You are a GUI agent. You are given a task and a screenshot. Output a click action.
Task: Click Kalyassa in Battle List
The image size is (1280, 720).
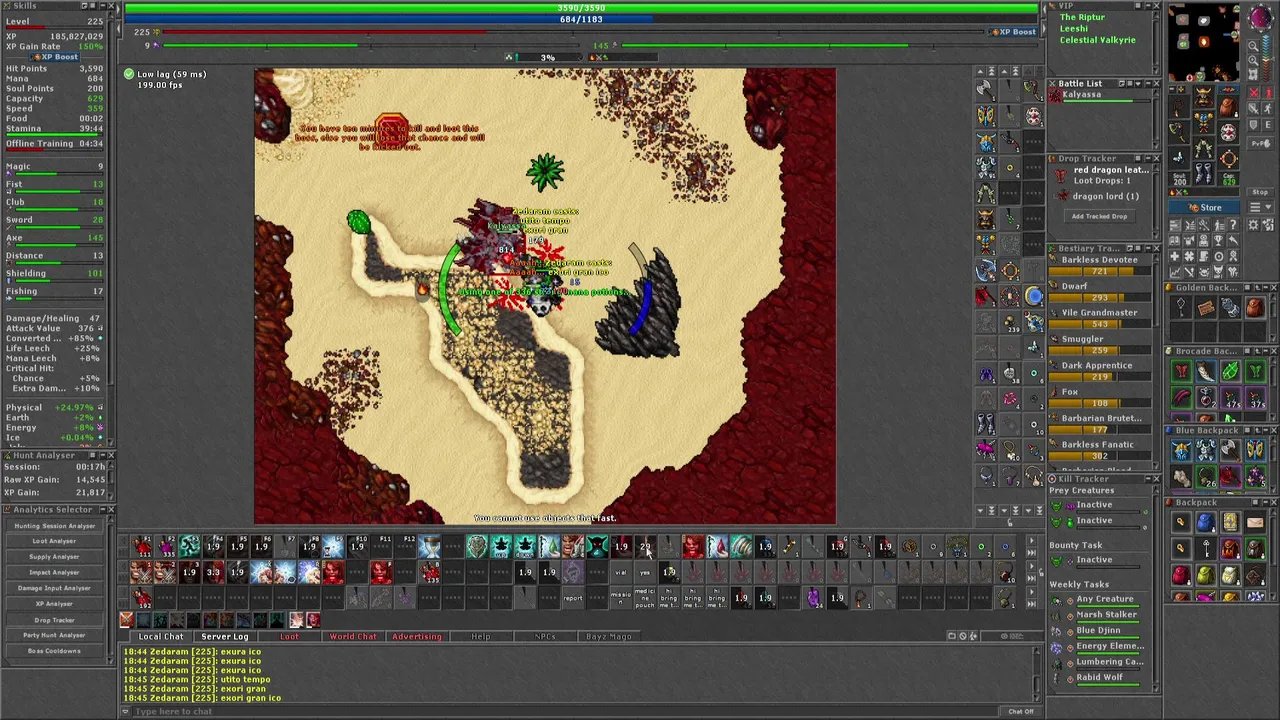coord(1097,96)
